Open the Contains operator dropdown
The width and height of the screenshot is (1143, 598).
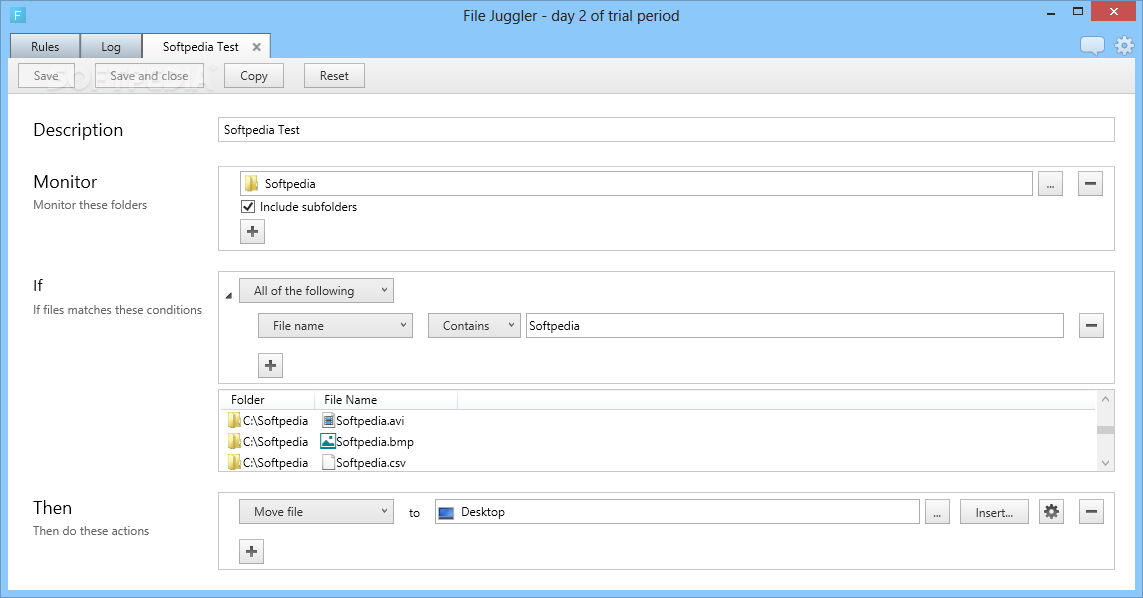pyautogui.click(x=475, y=325)
